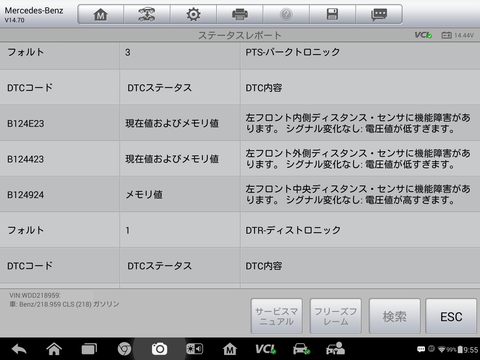
Task: Go to Android home screen icon
Action: pos(54,349)
